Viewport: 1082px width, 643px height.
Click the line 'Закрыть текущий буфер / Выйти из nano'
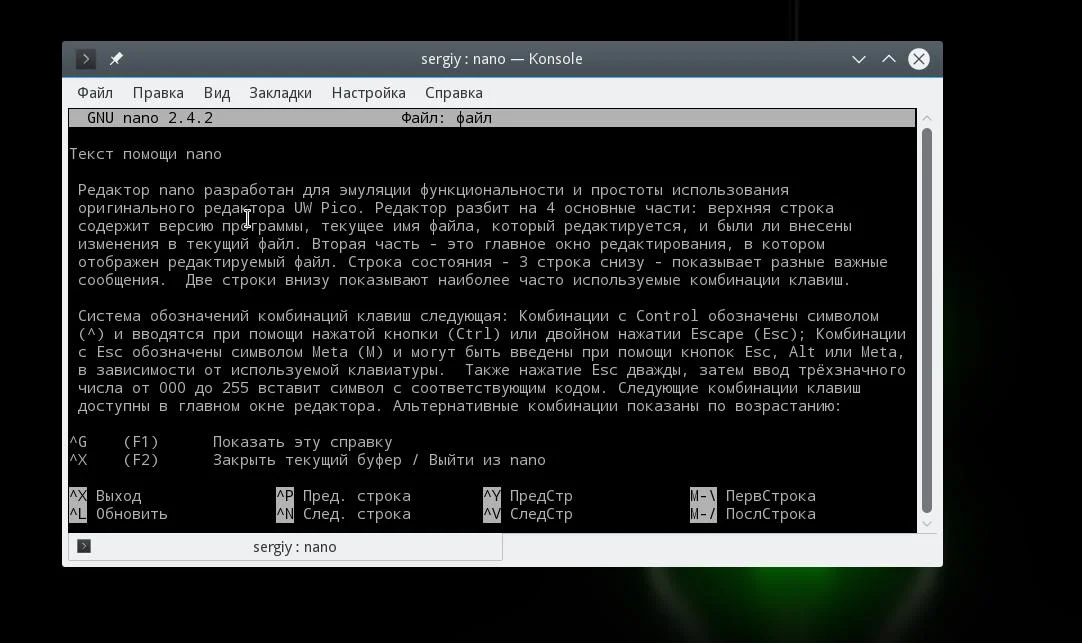point(379,459)
